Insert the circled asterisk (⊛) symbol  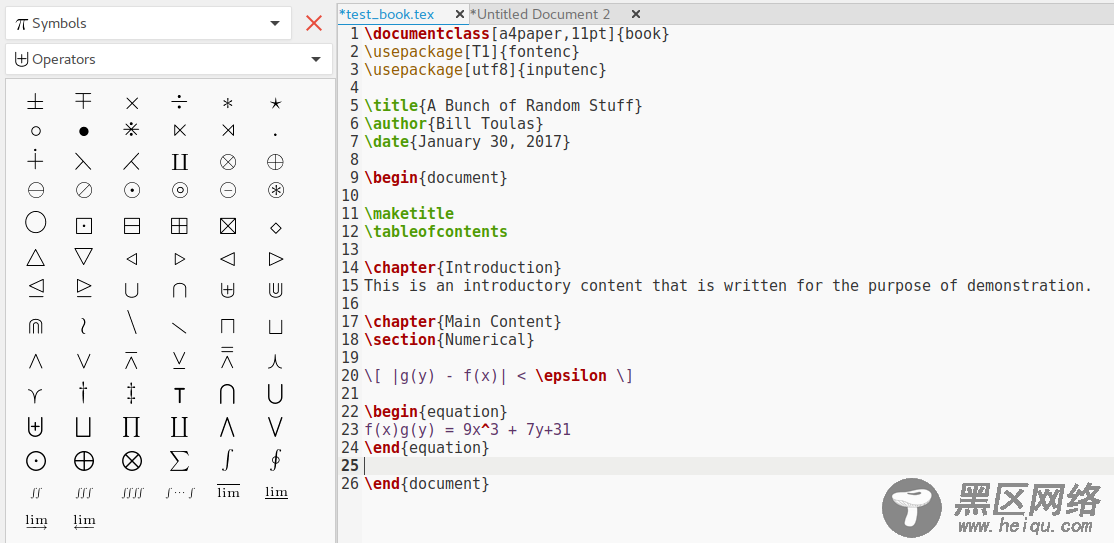(276, 190)
